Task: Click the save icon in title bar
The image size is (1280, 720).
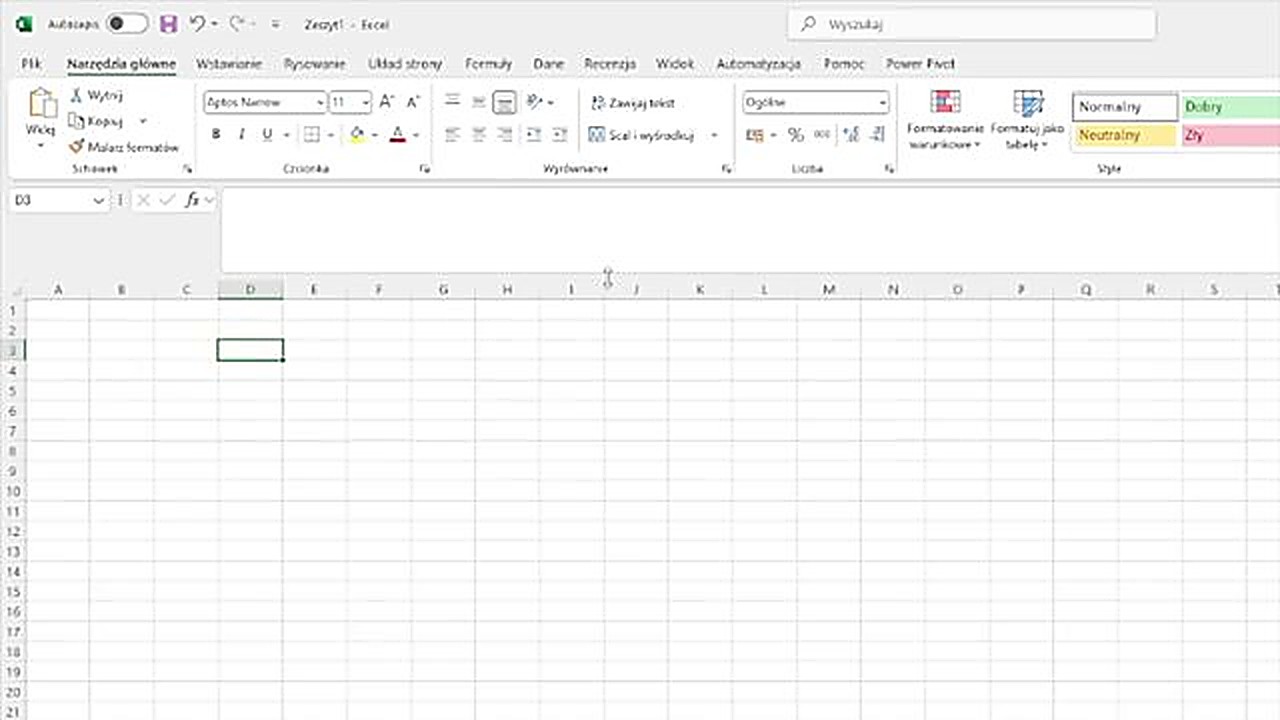Action: (x=168, y=24)
